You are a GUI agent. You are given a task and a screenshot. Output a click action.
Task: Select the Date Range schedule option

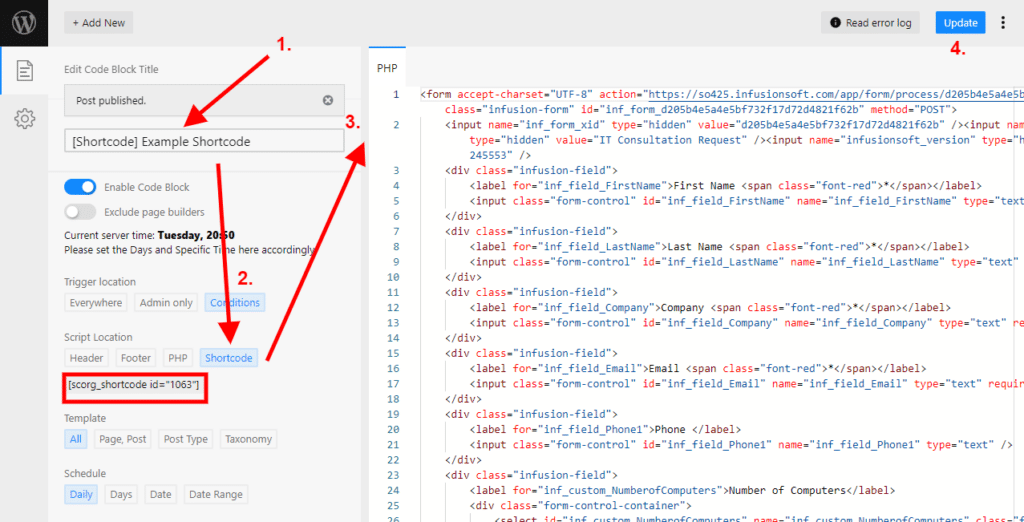(x=214, y=494)
